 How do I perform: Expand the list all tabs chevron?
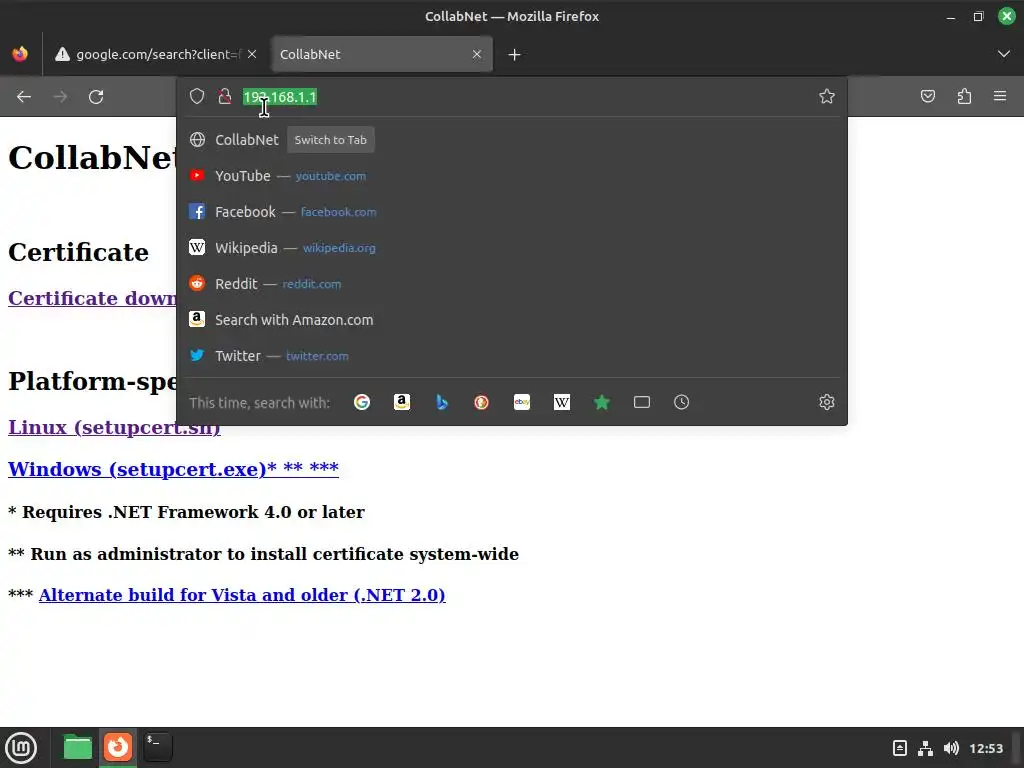pyautogui.click(x=1004, y=54)
